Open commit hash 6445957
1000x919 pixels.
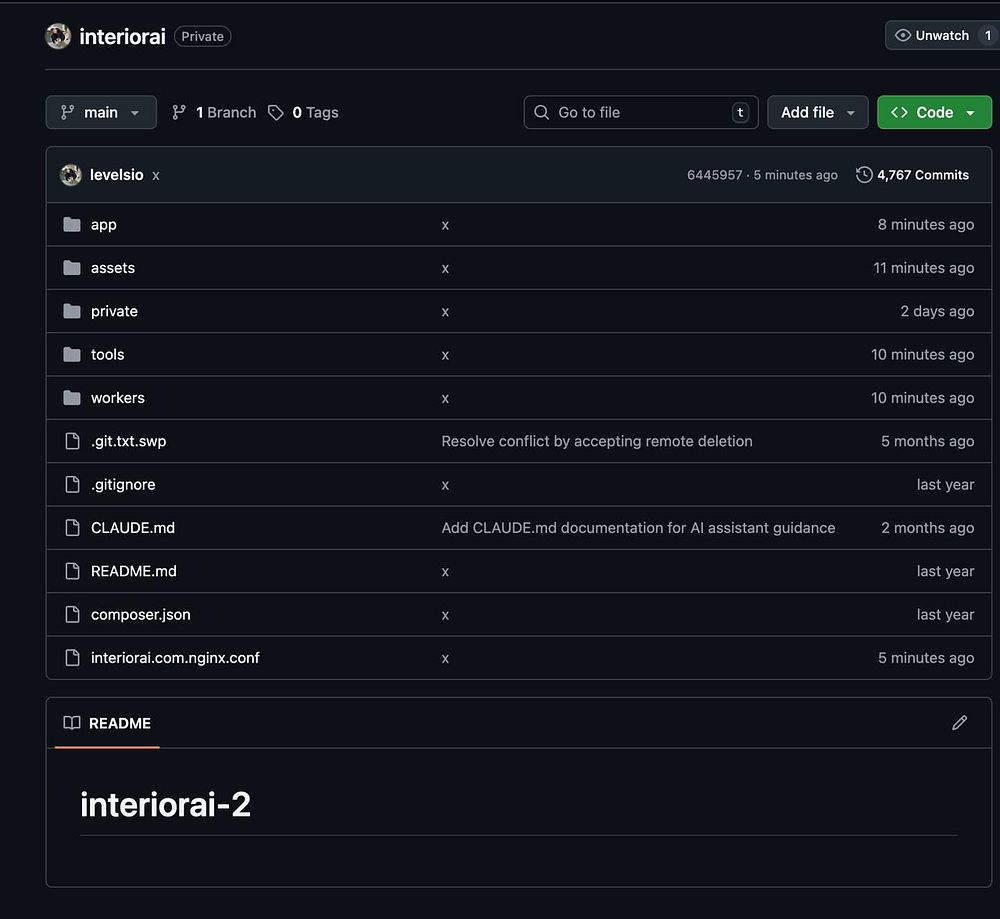pyautogui.click(x=714, y=175)
